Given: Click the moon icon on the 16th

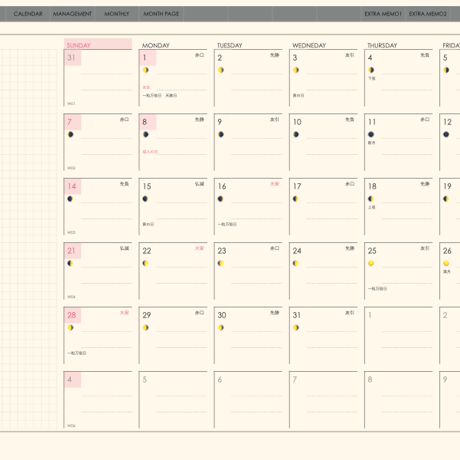Looking at the screenshot, I should pos(220,199).
